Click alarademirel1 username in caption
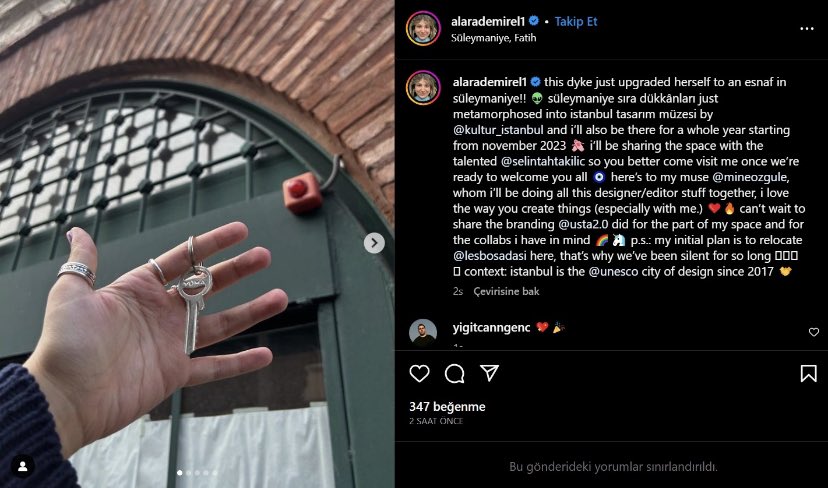The width and height of the screenshot is (828, 488). click(x=490, y=82)
